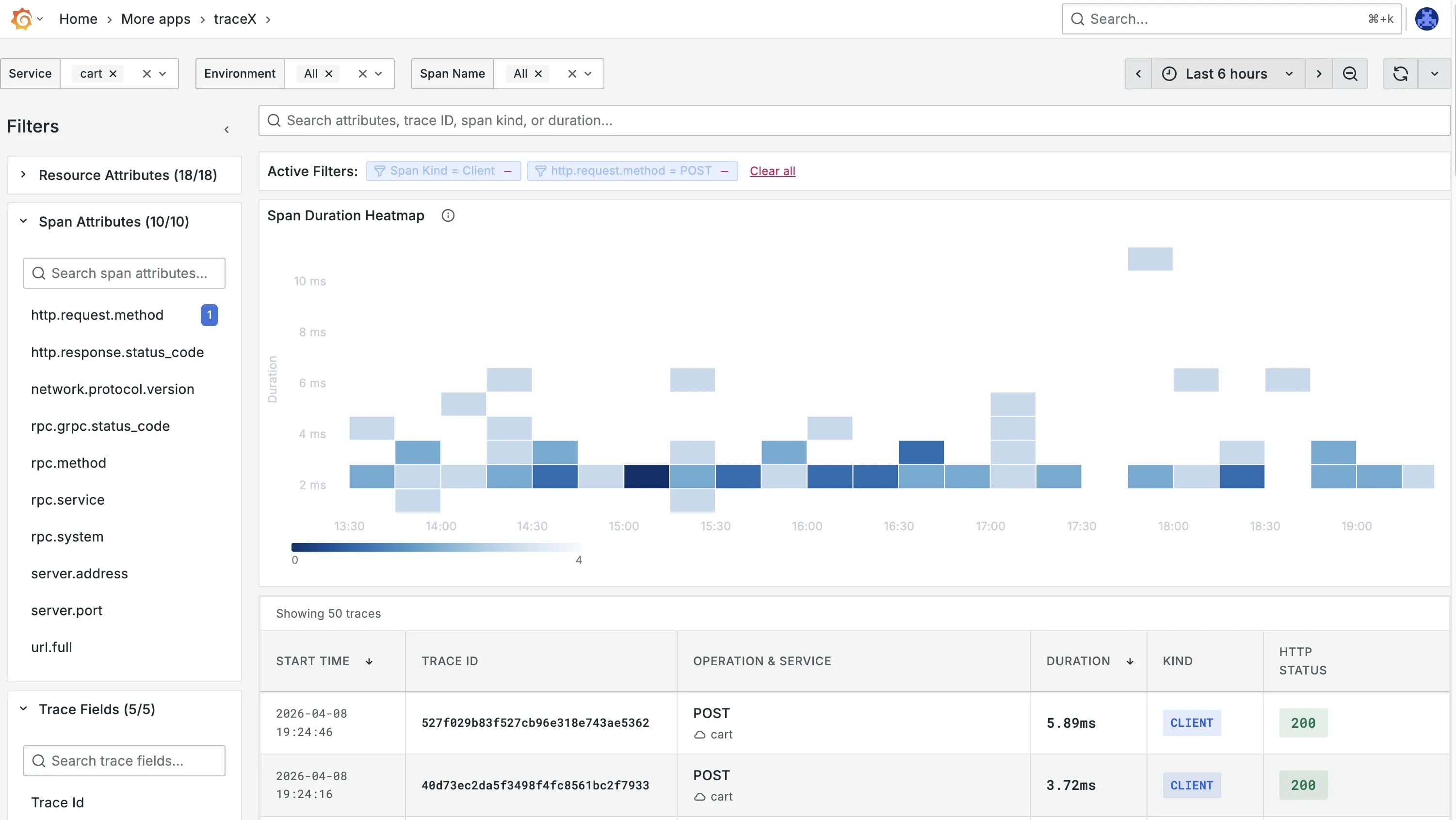Open the user avatar profile icon
The image size is (1456, 820).
click(1426, 18)
